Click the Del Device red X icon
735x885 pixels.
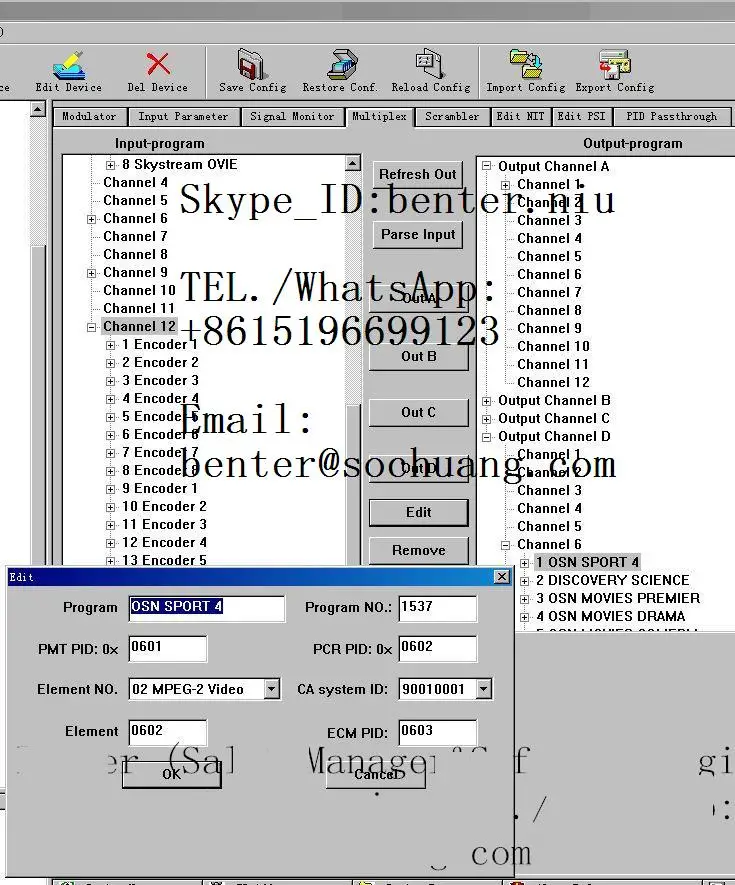158,64
